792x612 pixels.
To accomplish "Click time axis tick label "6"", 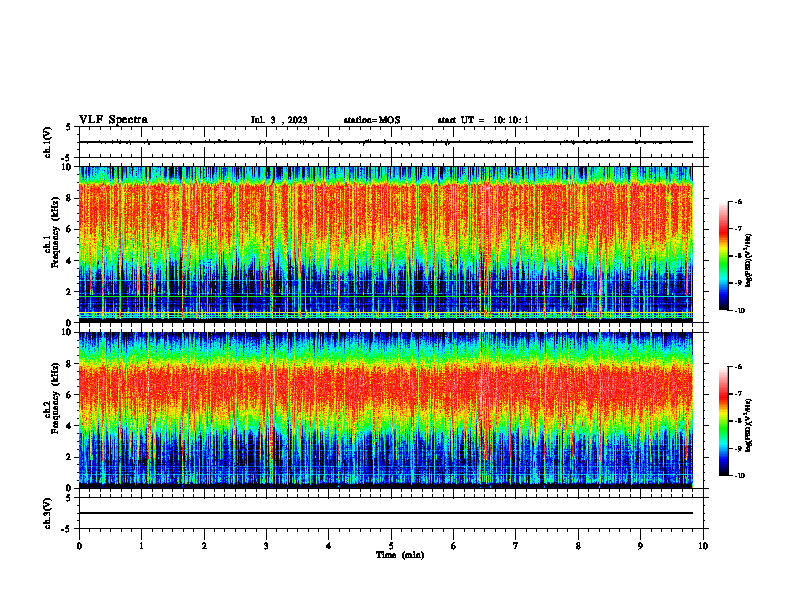I will 454,546.
